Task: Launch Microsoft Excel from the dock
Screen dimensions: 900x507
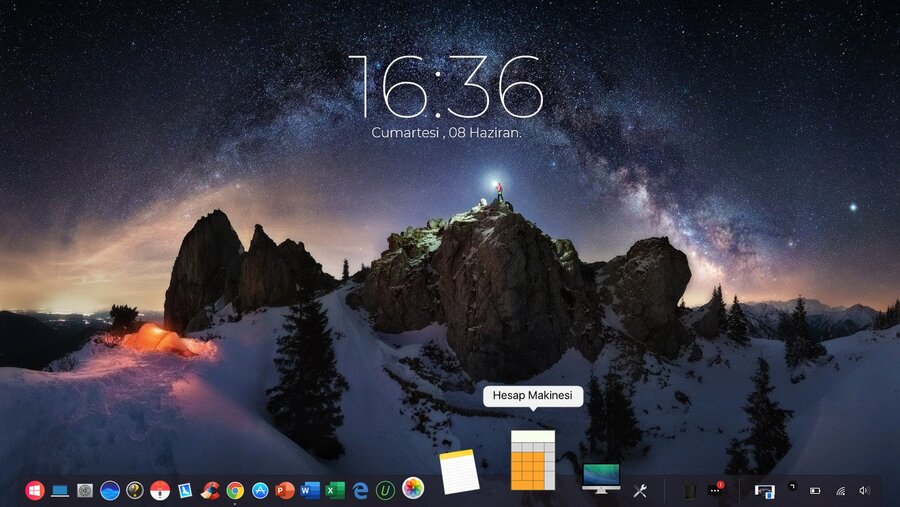Action: 335,490
